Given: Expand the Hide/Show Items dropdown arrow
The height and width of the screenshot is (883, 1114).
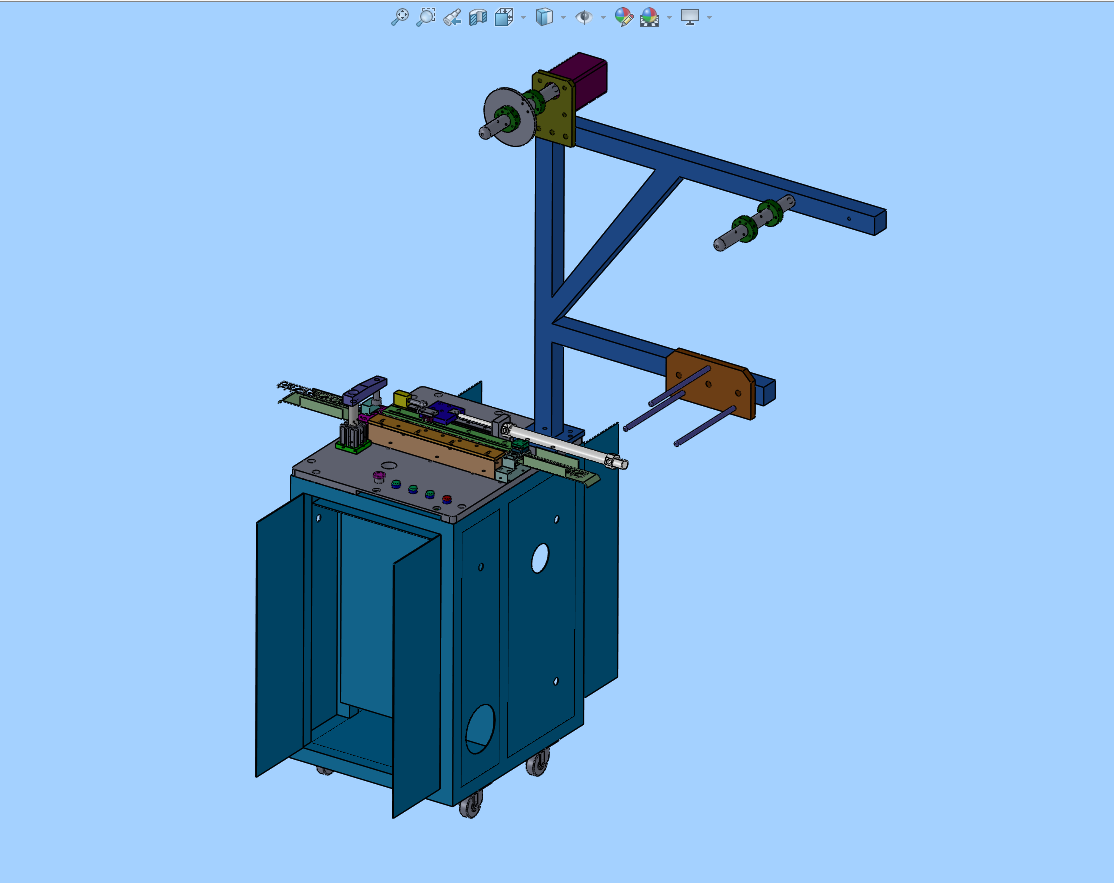Looking at the screenshot, I should [603, 17].
